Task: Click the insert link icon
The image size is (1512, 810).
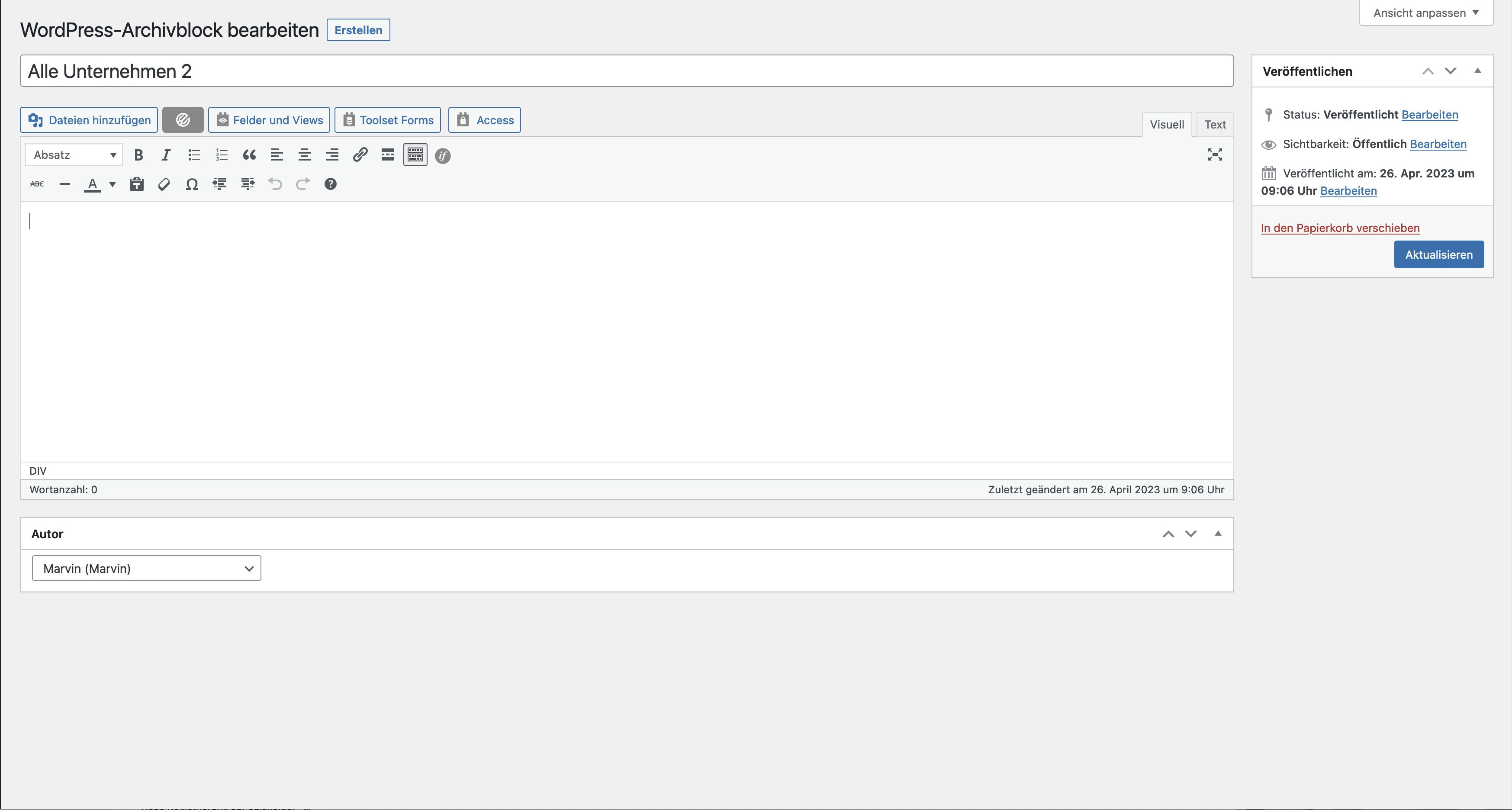Action: click(360, 155)
